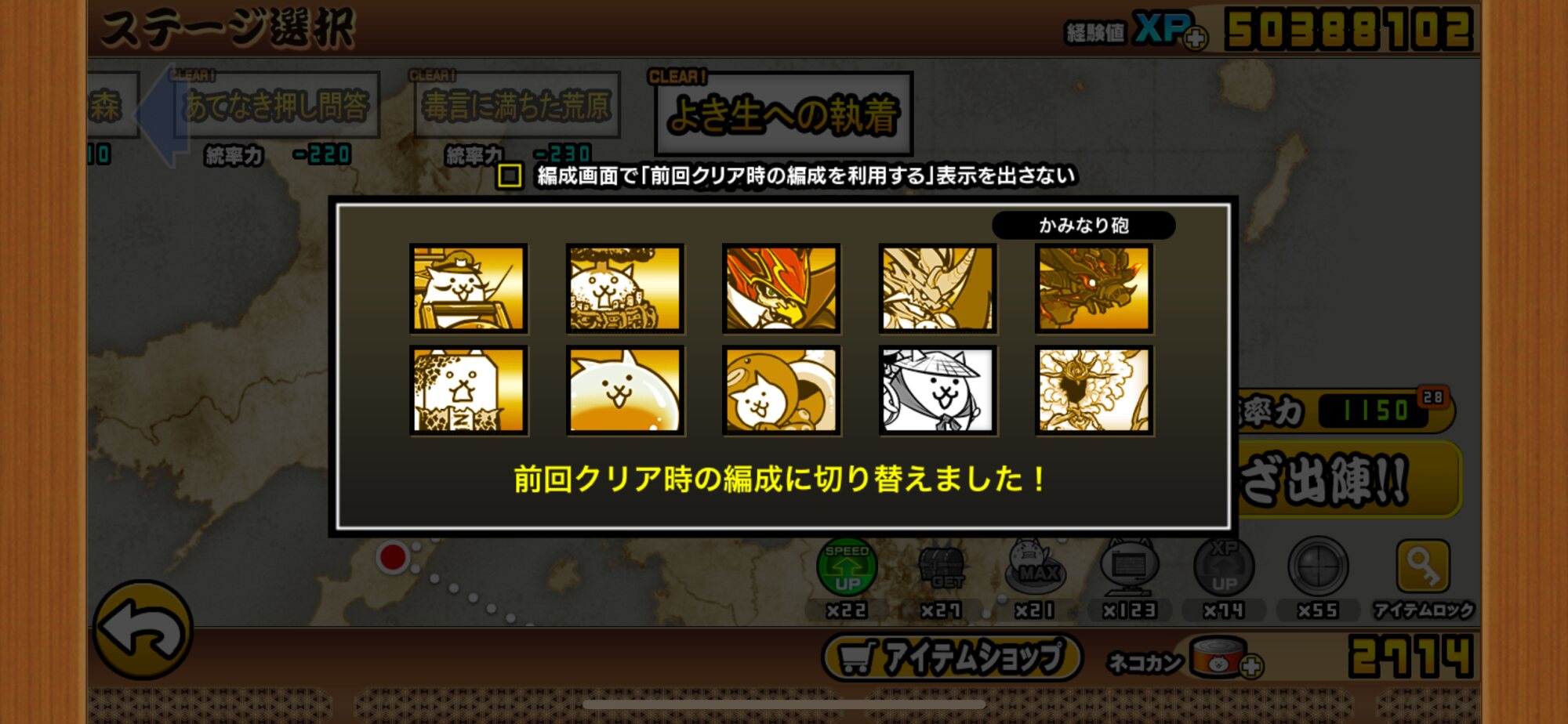Toggle the Speed Up item
This screenshot has height=724, width=1568.
click(847, 567)
